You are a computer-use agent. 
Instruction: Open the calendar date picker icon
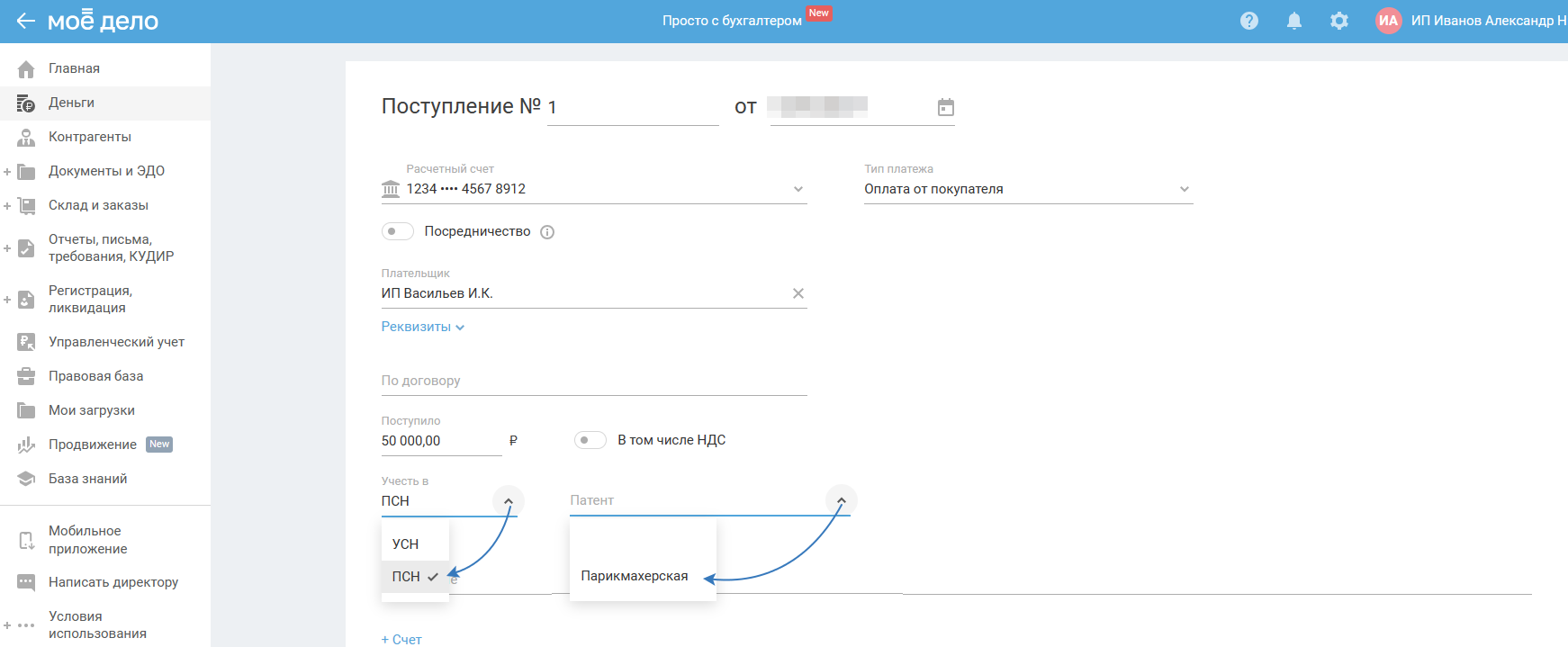(x=945, y=107)
